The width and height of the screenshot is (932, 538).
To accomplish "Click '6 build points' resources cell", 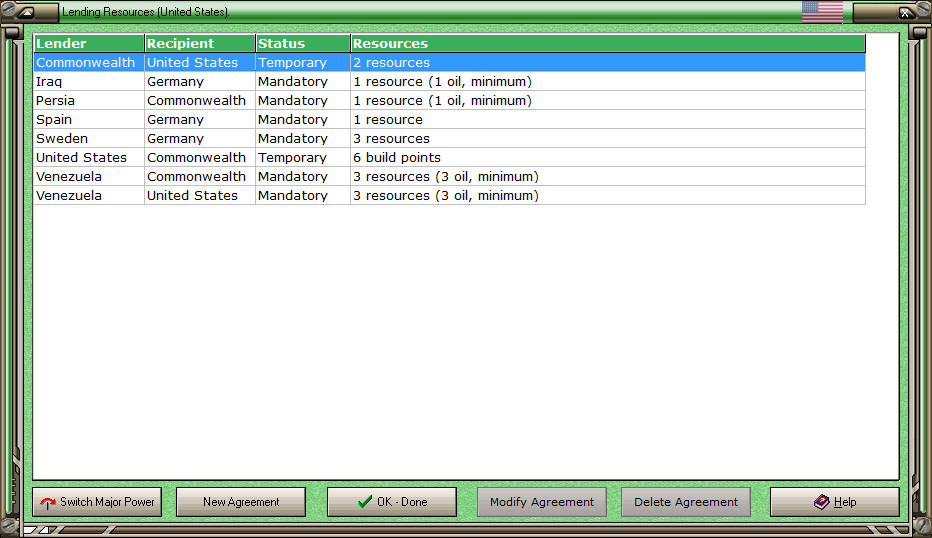I will point(607,158).
